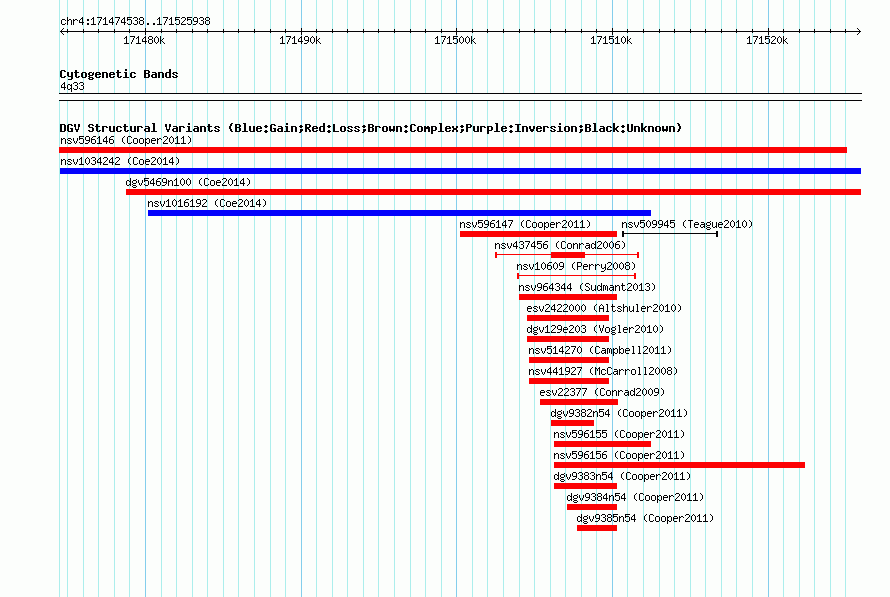
Task: Click the 171510k ruler tick label
Action: [611, 41]
